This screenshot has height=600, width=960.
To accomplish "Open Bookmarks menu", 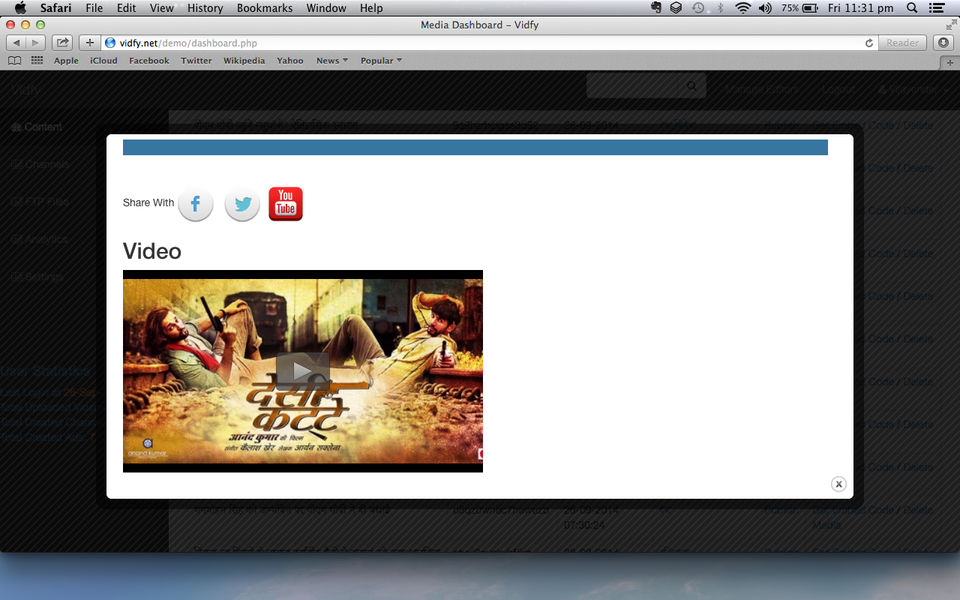I will coord(264,8).
